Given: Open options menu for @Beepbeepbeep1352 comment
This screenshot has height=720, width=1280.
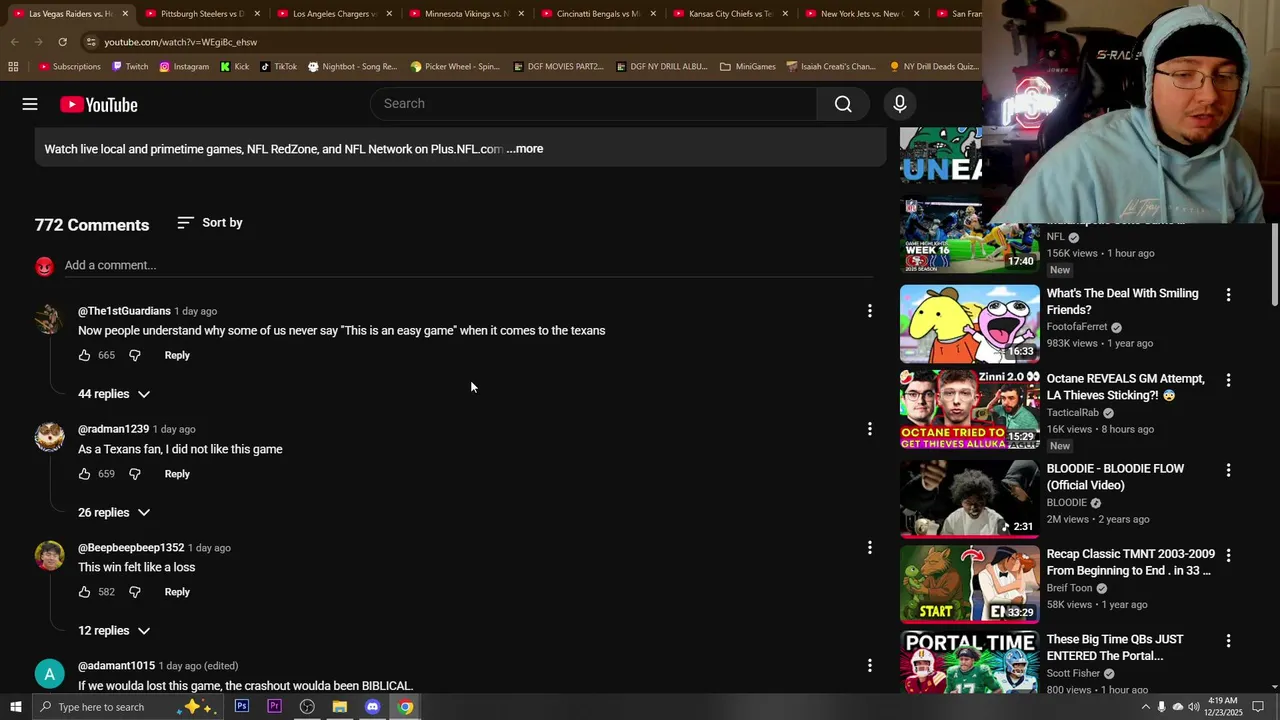Looking at the screenshot, I should tap(870, 548).
